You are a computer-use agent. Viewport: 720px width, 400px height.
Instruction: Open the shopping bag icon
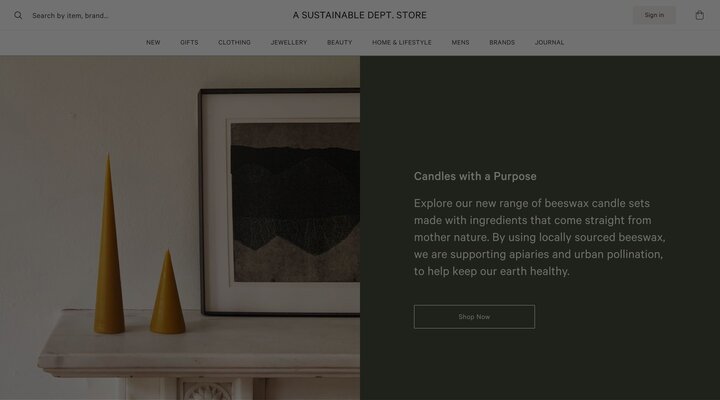(x=699, y=15)
